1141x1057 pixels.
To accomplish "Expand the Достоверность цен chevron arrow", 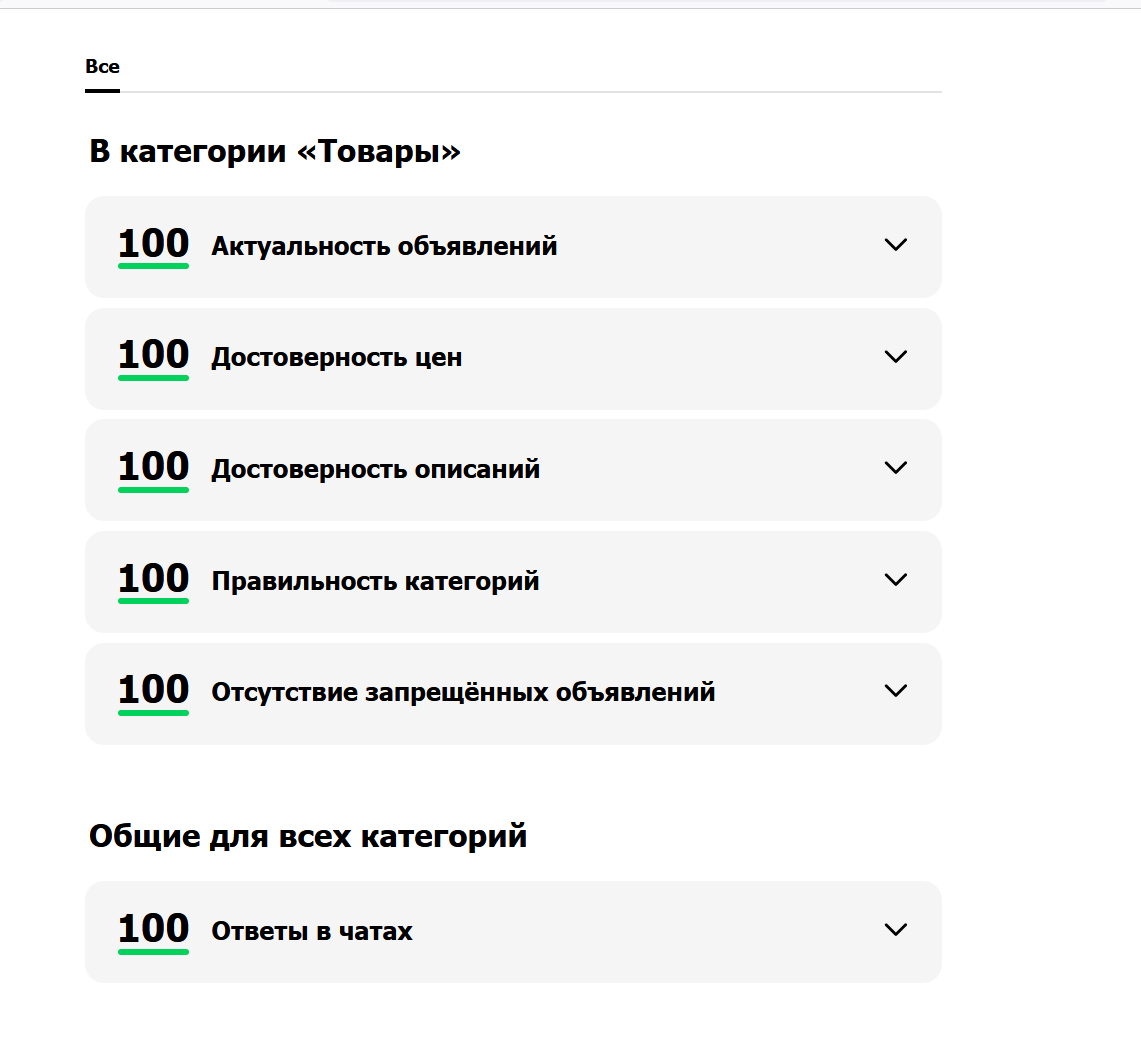I will tap(895, 357).
